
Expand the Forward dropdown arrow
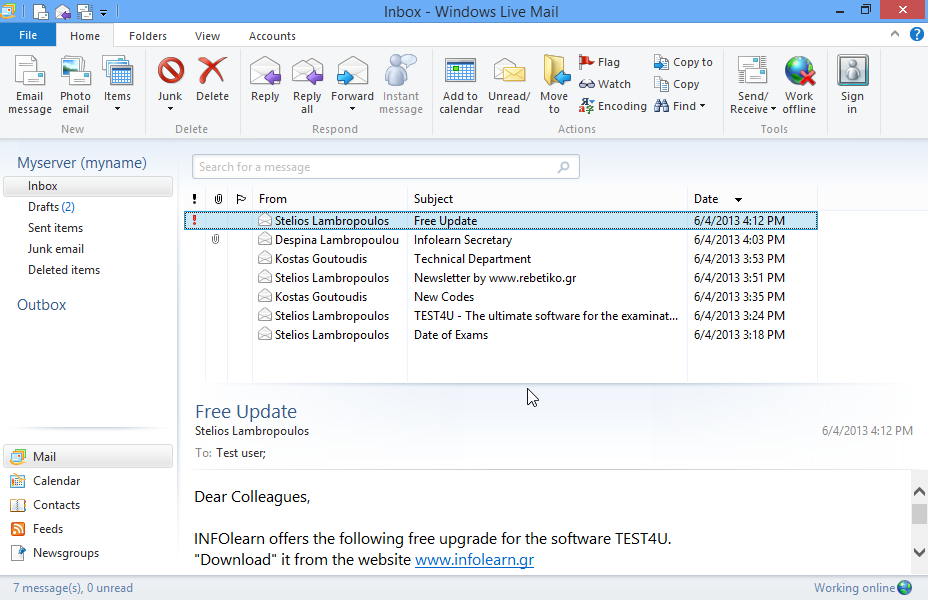pos(352,109)
